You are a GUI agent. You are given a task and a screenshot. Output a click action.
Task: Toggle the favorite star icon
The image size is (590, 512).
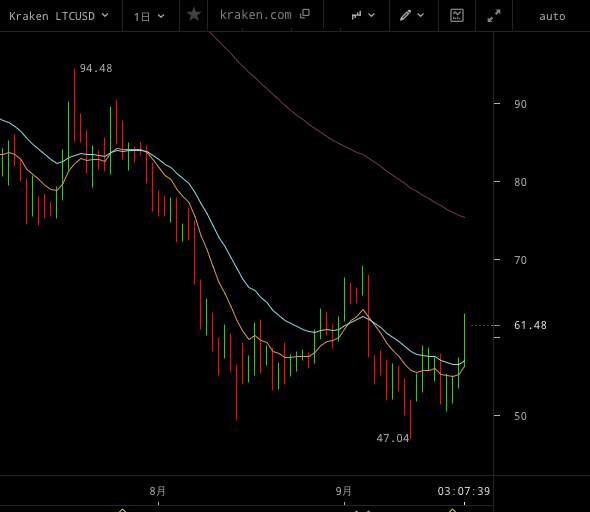point(194,15)
